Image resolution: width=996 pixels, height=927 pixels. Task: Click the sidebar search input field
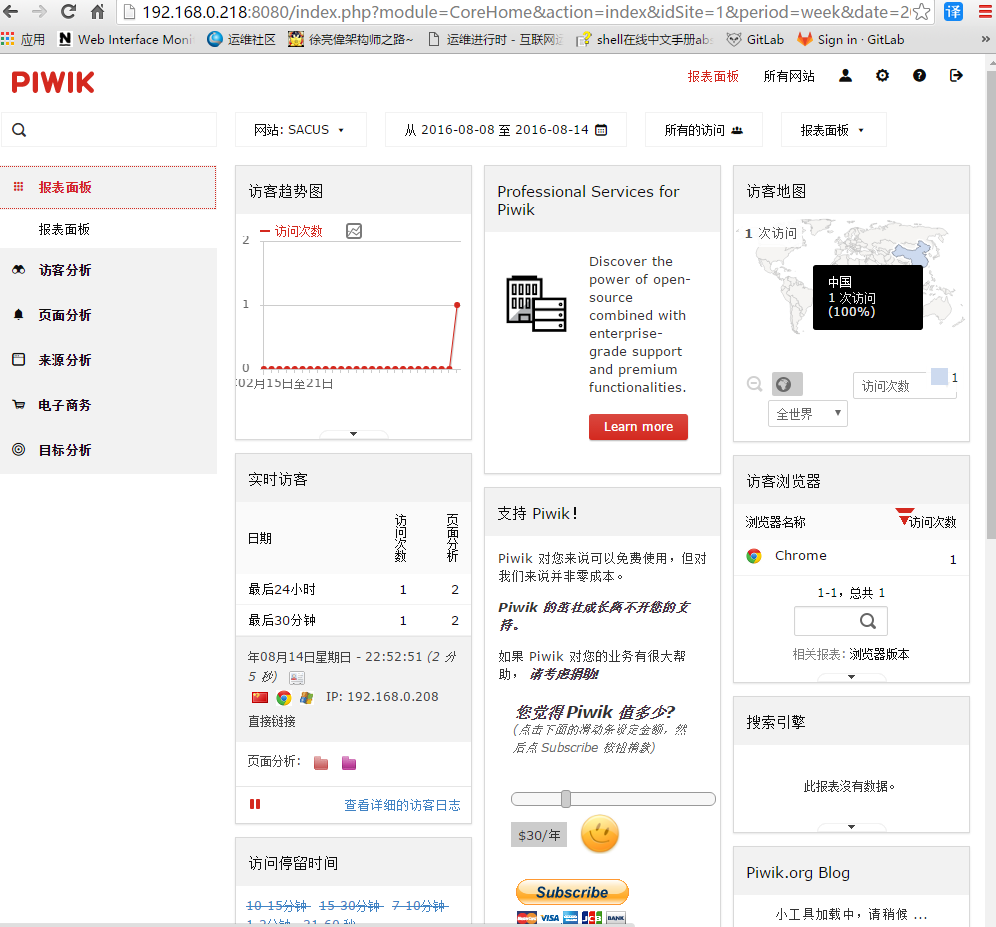click(x=109, y=130)
